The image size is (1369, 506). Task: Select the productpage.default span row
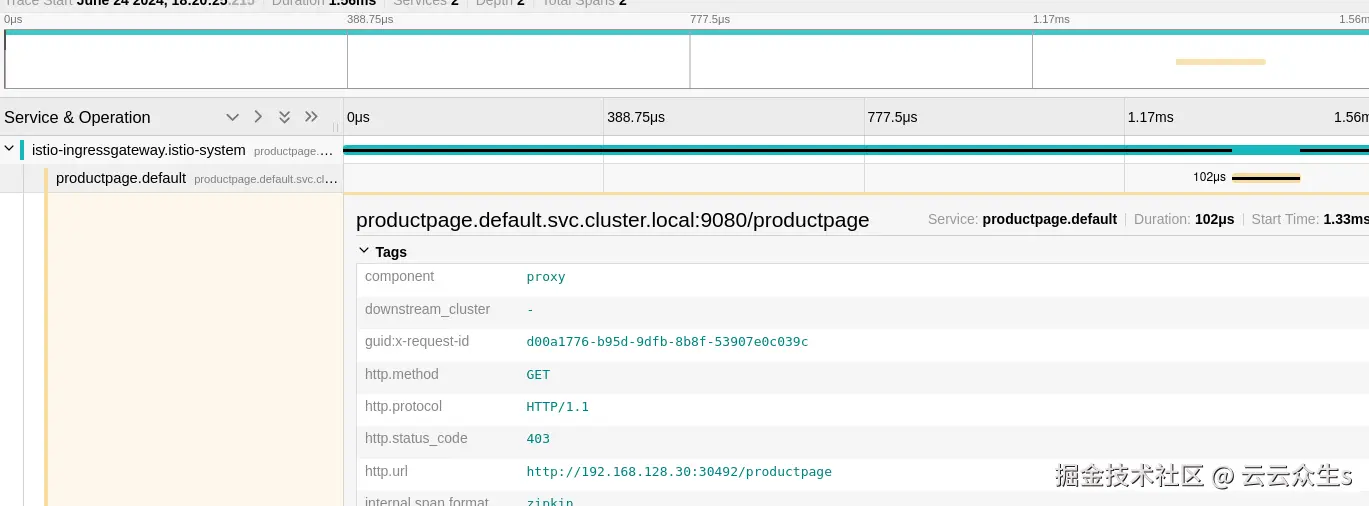coord(172,178)
